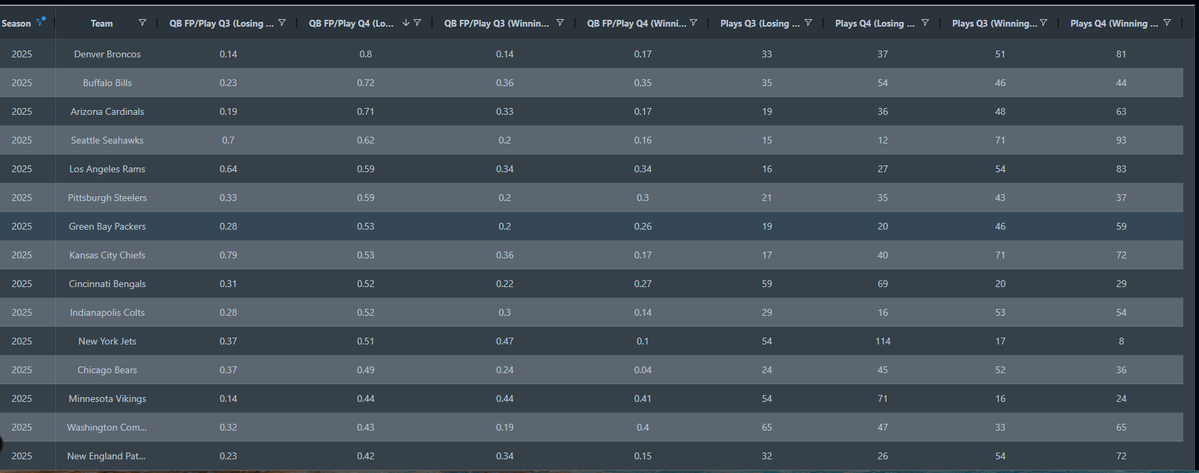
Task: Open filter for Plays Q3 (Winning) column
Action: 1044,23
